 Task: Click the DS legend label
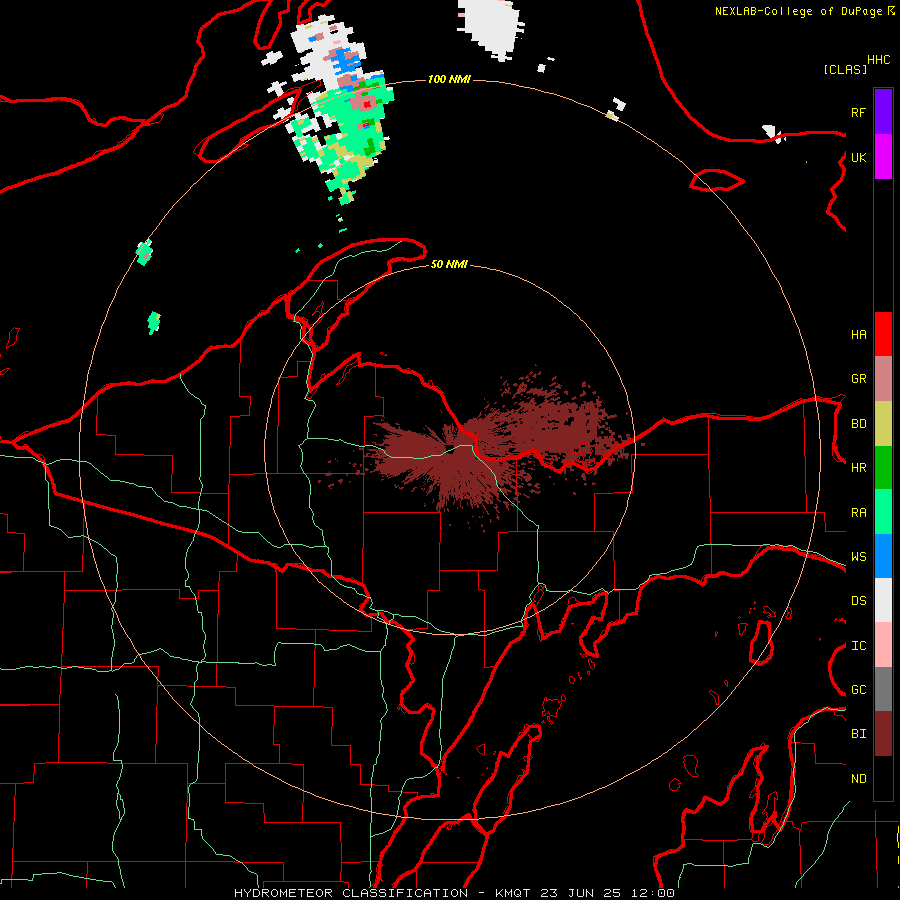coord(858,601)
